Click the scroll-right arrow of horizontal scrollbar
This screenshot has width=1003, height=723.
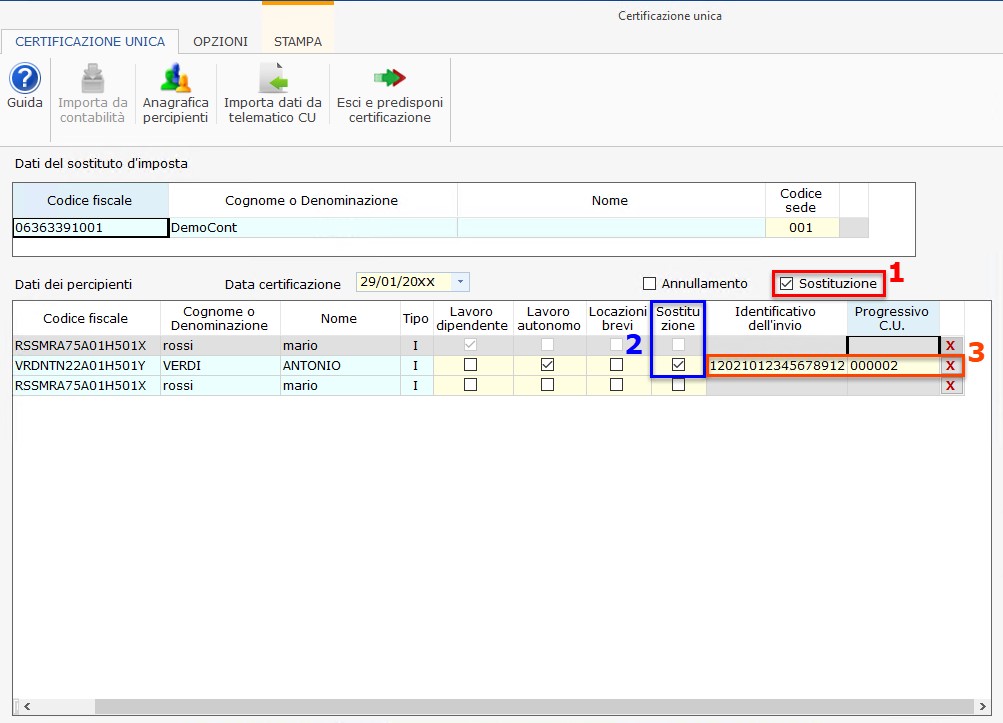click(983, 706)
